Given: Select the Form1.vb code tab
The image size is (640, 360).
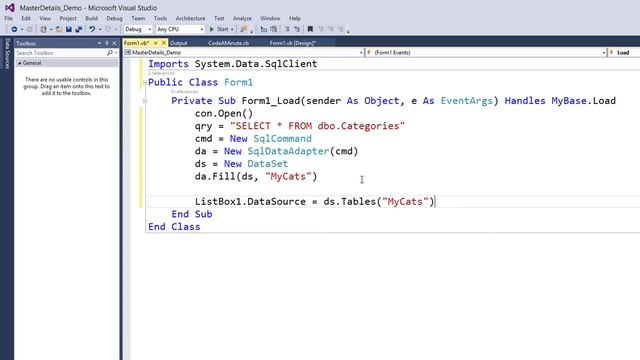Looking at the screenshot, I should [136, 43].
